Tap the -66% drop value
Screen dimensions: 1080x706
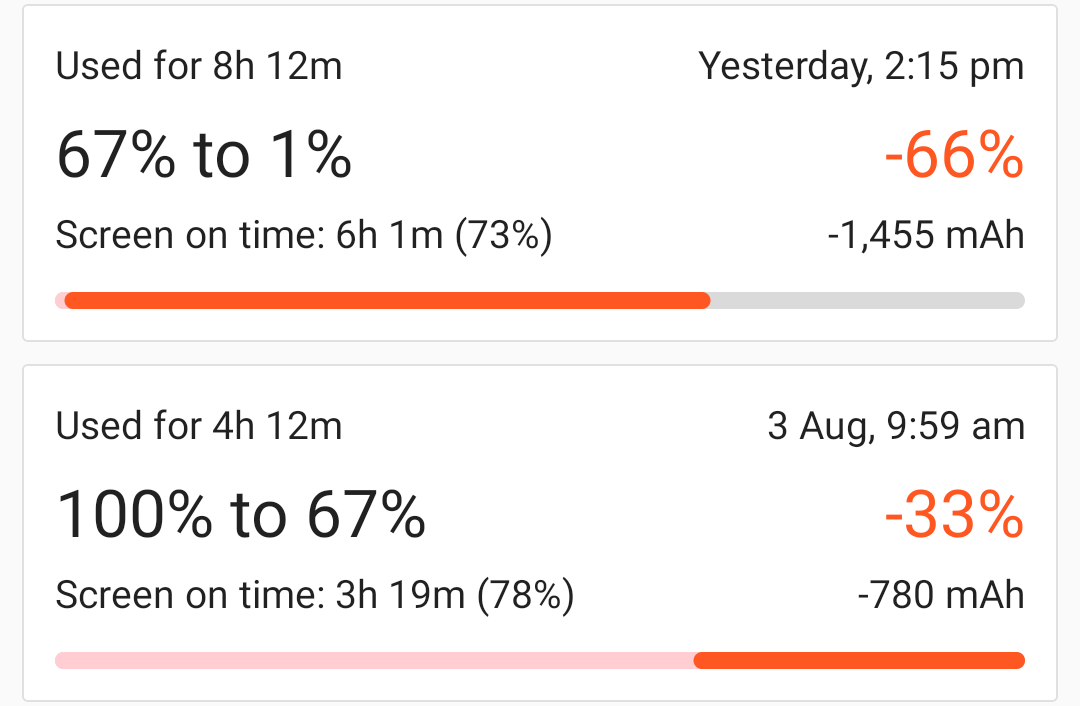pyautogui.click(x=954, y=156)
